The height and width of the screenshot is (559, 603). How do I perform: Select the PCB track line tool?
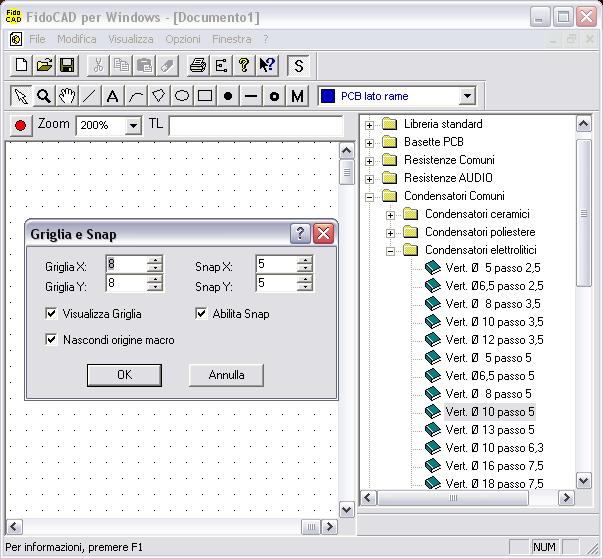coord(251,96)
